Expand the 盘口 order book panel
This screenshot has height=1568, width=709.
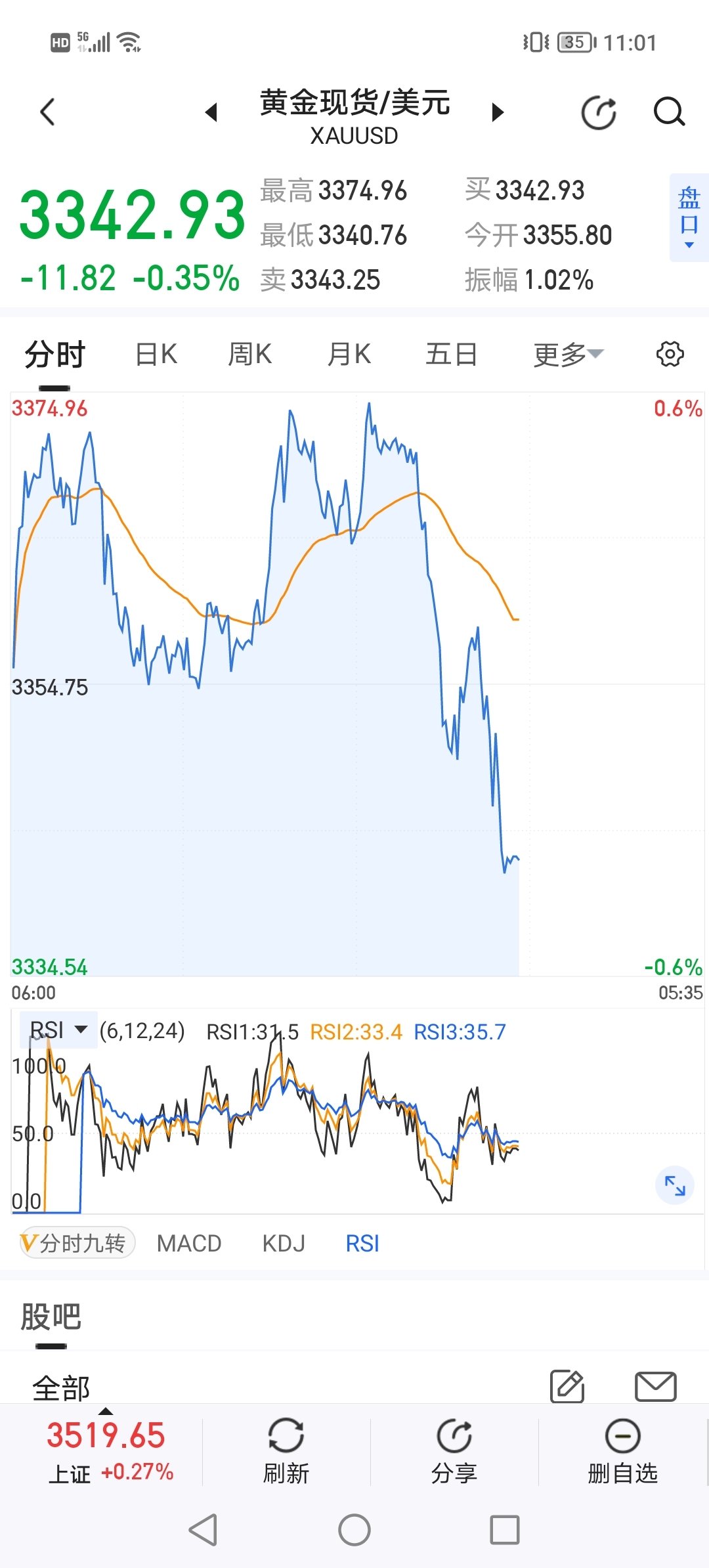(x=689, y=217)
